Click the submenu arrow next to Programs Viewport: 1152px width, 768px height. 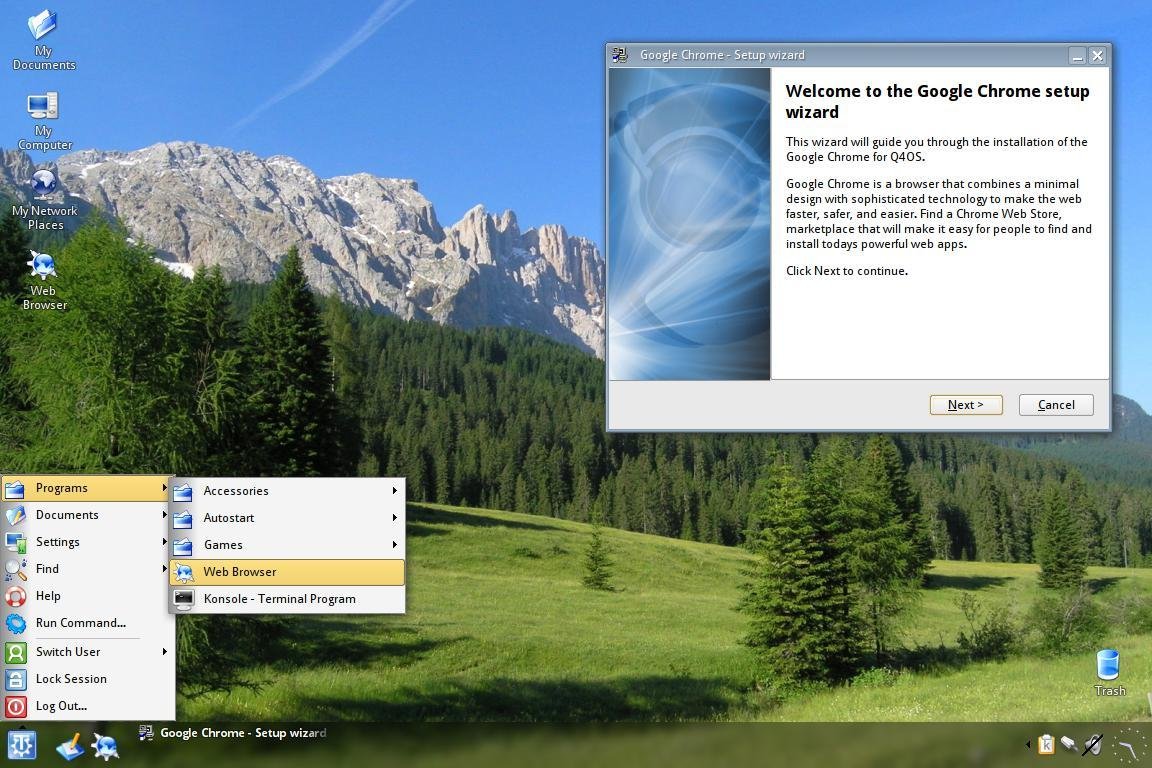165,488
